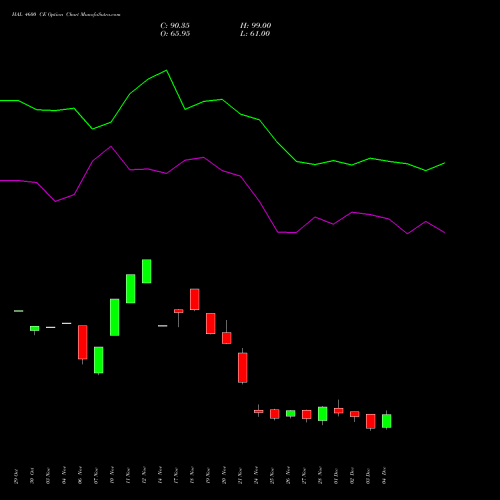Click the red candlestick for 18 Nov
Viewport: 500px width, 500px height.
(x=195, y=299)
